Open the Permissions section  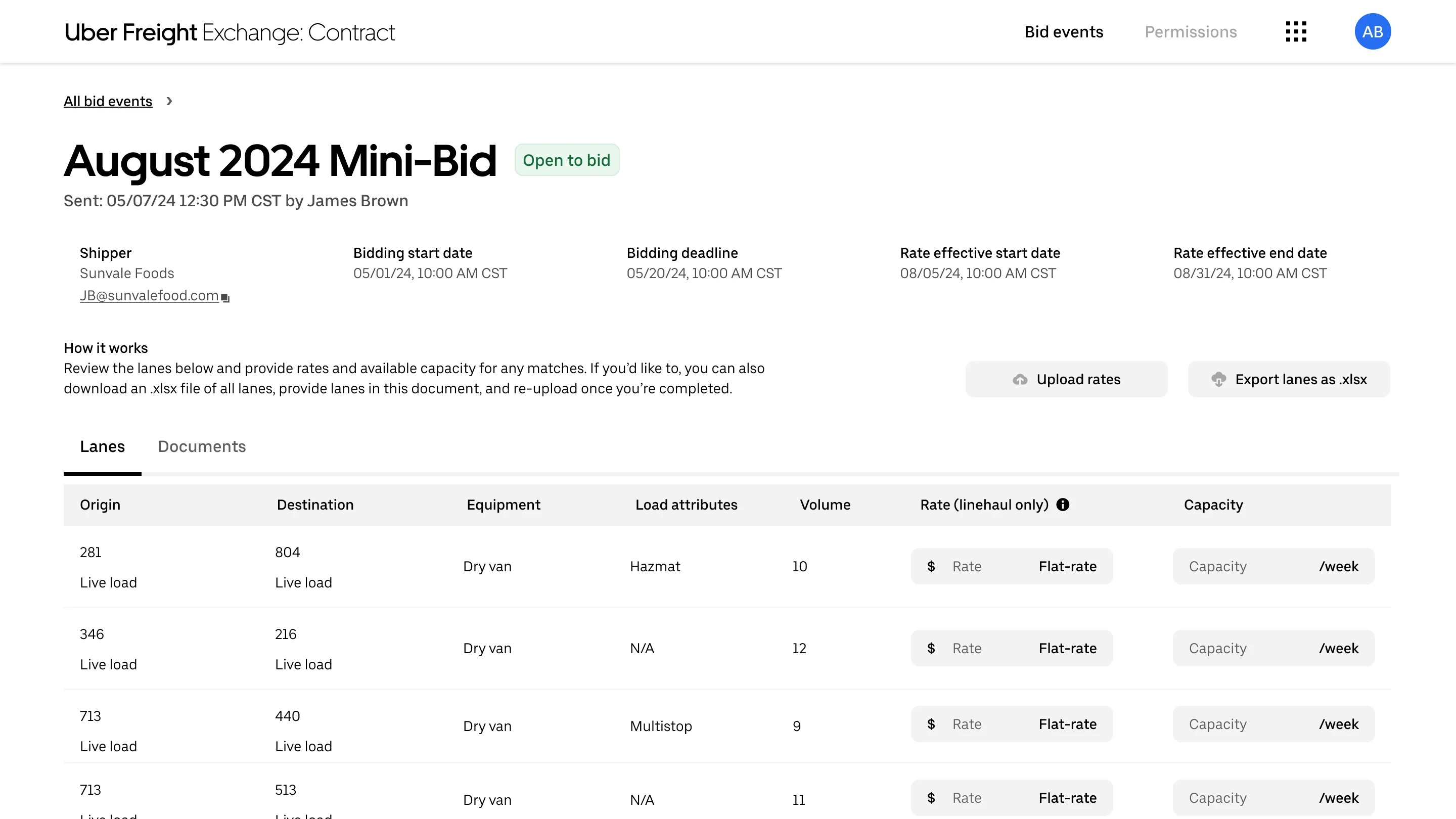(1191, 32)
